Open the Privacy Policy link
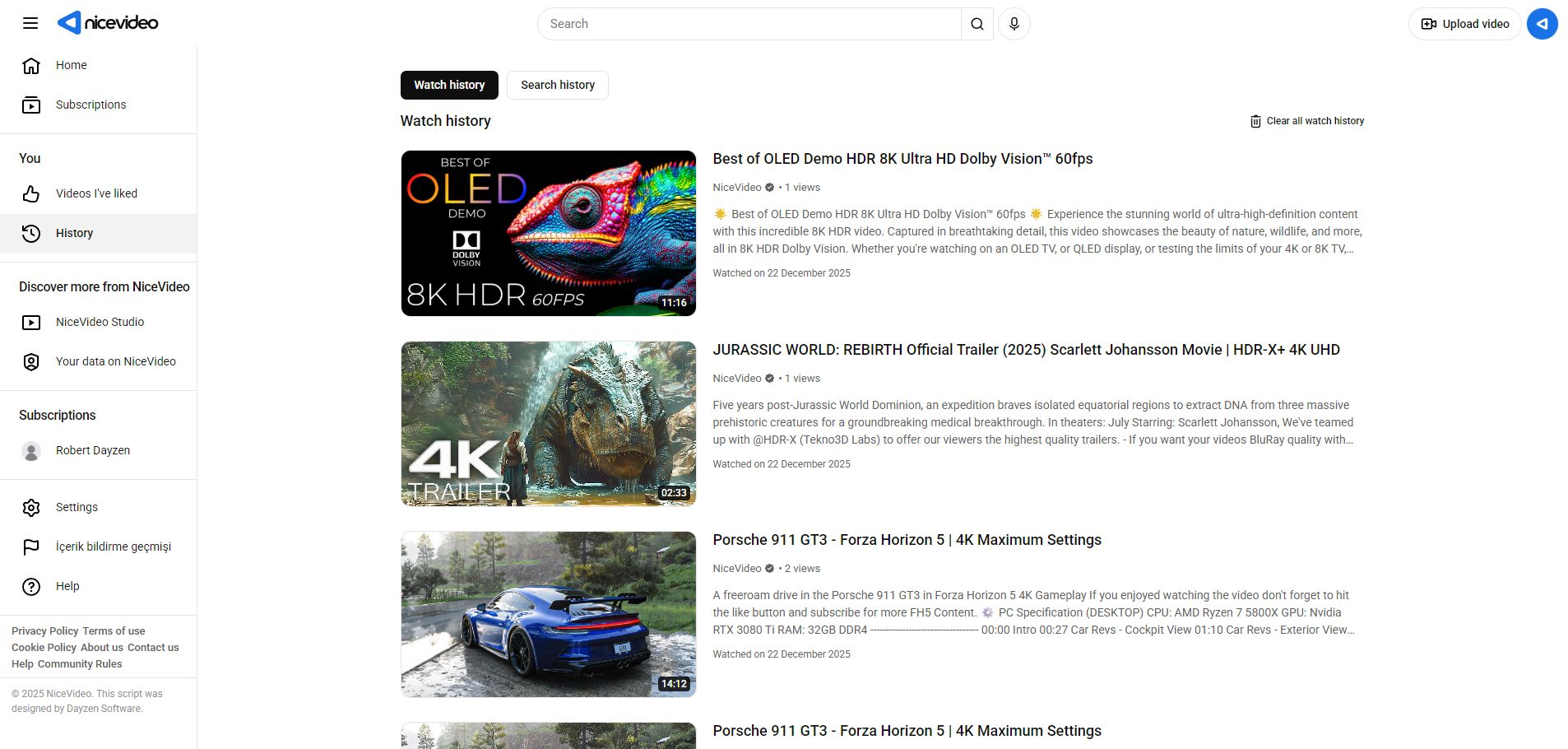1568x749 pixels. pyautogui.click(x=45, y=631)
